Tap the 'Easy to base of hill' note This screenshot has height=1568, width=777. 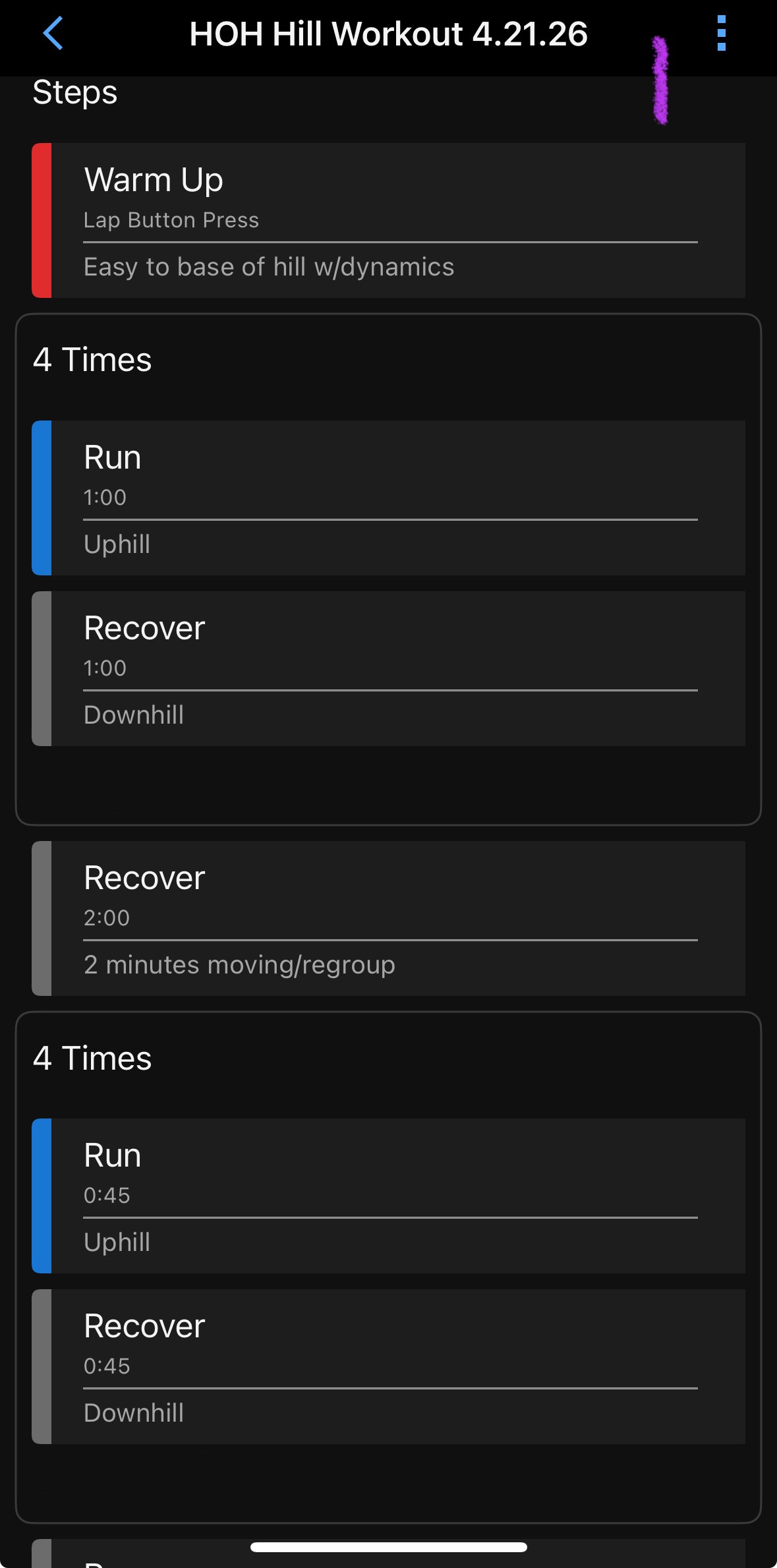point(269,267)
